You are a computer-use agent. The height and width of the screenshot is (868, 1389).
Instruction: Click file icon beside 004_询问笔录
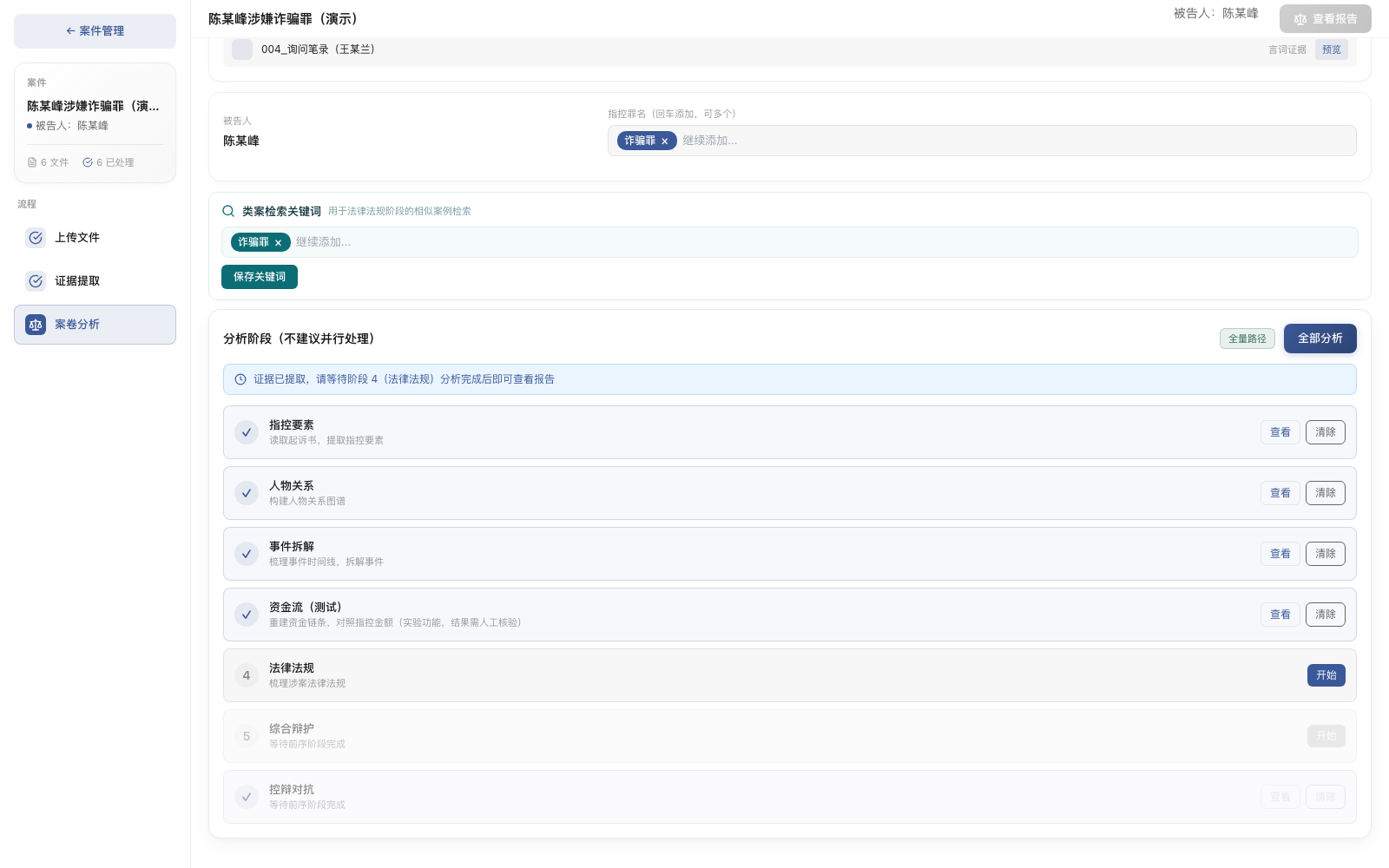pos(242,49)
